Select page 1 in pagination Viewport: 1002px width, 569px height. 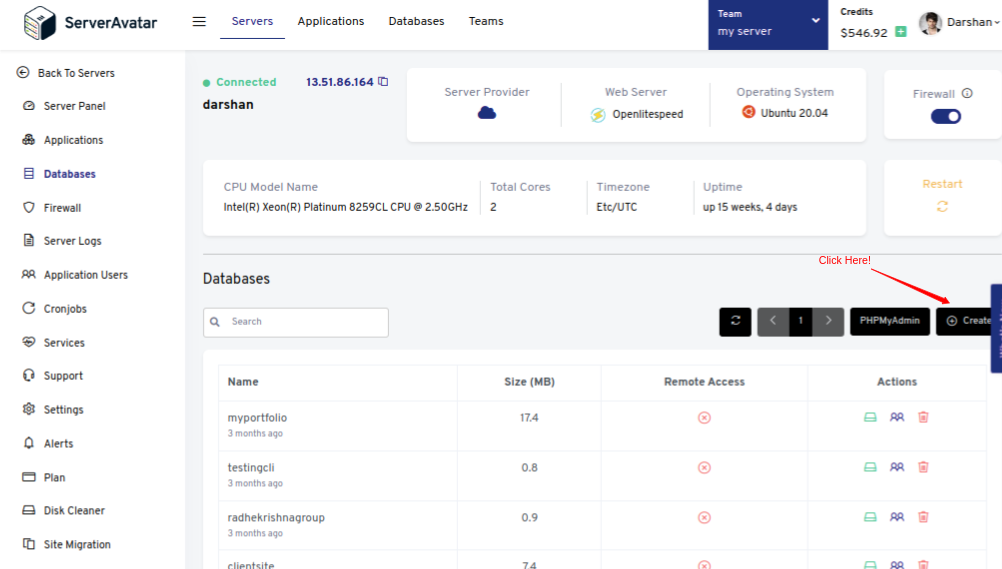pos(801,321)
